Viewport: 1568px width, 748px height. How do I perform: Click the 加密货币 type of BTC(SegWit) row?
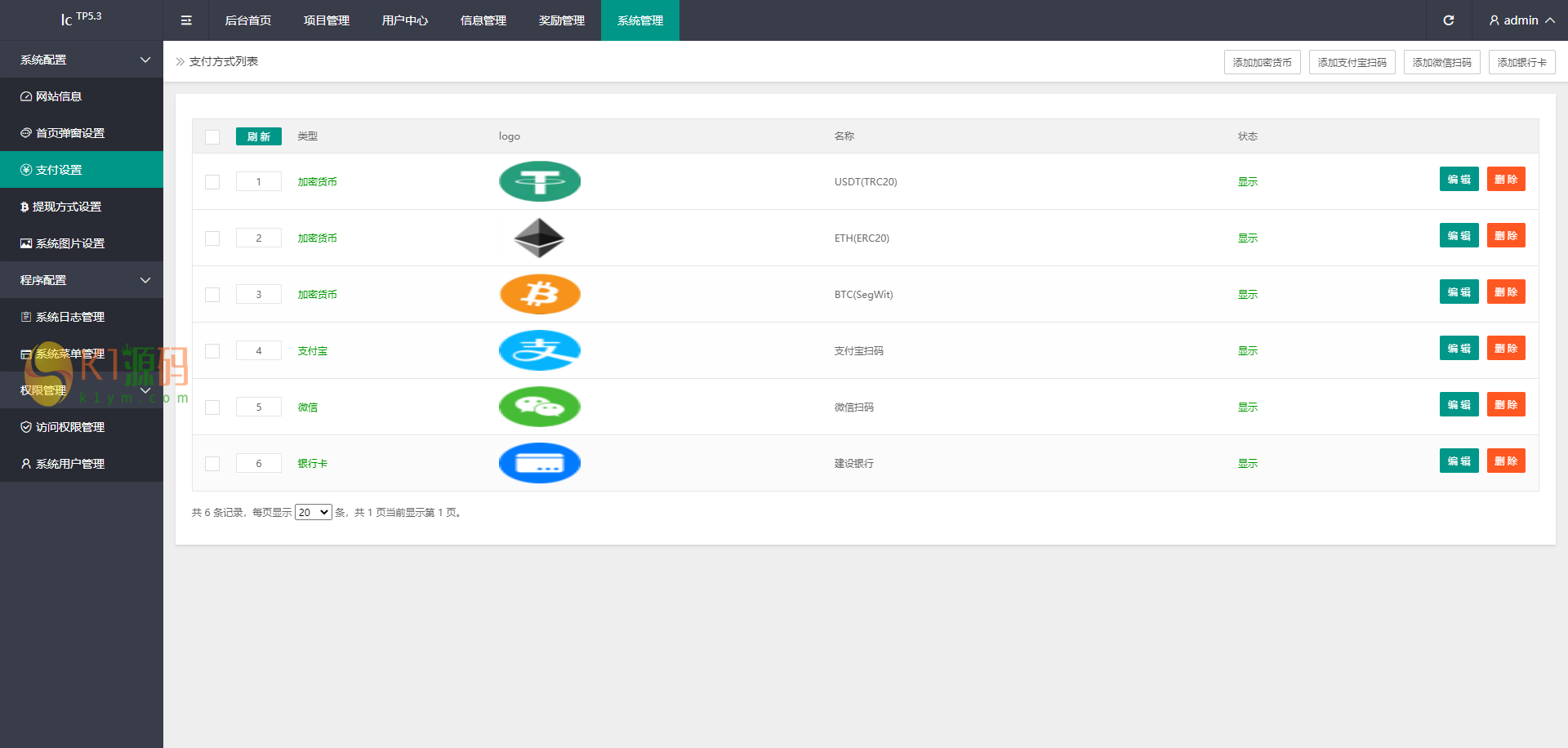click(x=317, y=294)
